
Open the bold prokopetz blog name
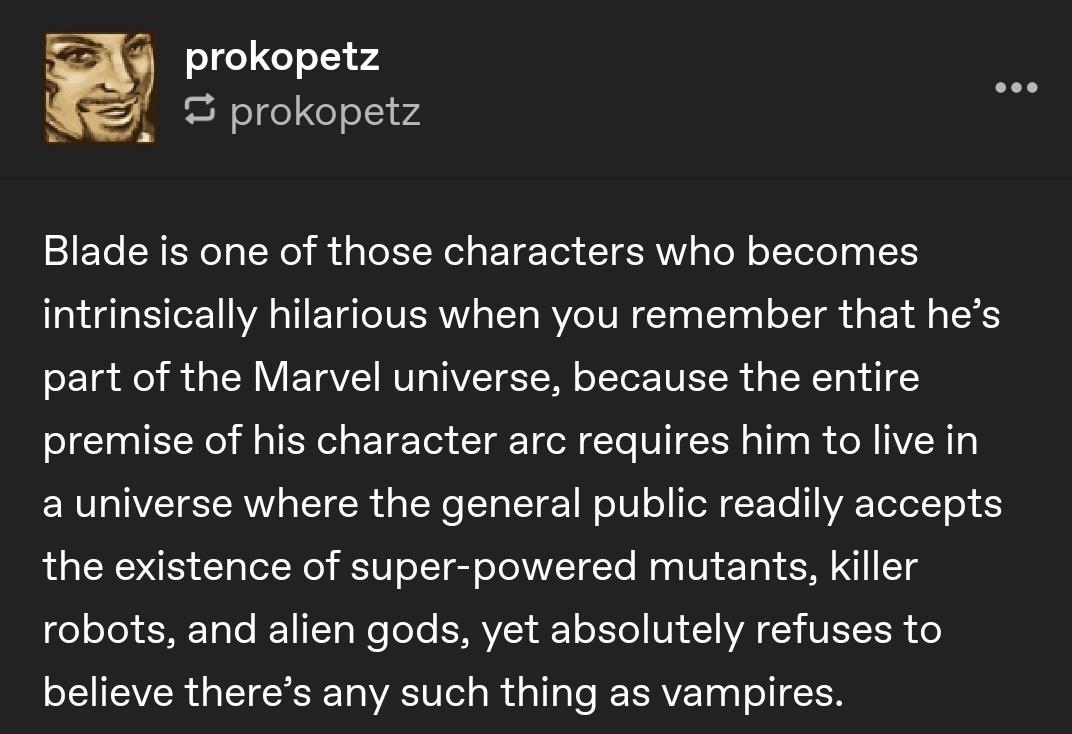(282, 57)
